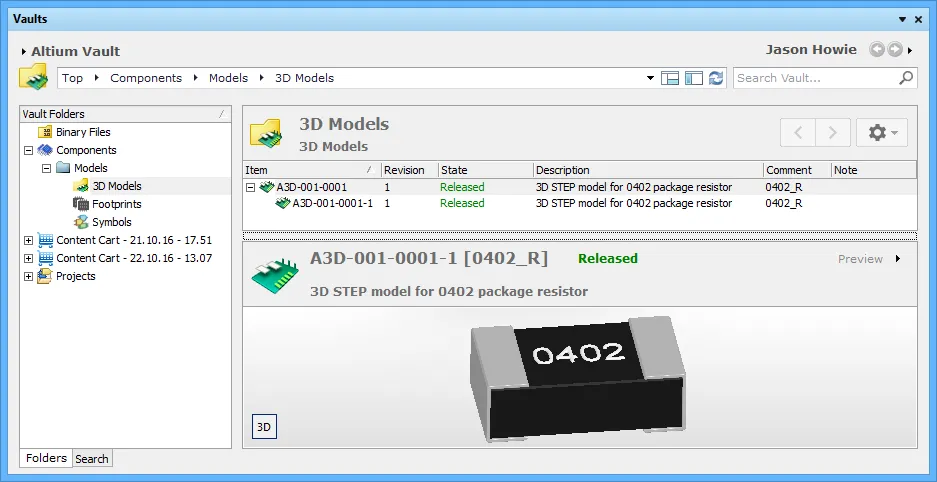Click the previous arrow button in 3D Models header
This screenshot has height=482, width=937.
tap(798, 133)
